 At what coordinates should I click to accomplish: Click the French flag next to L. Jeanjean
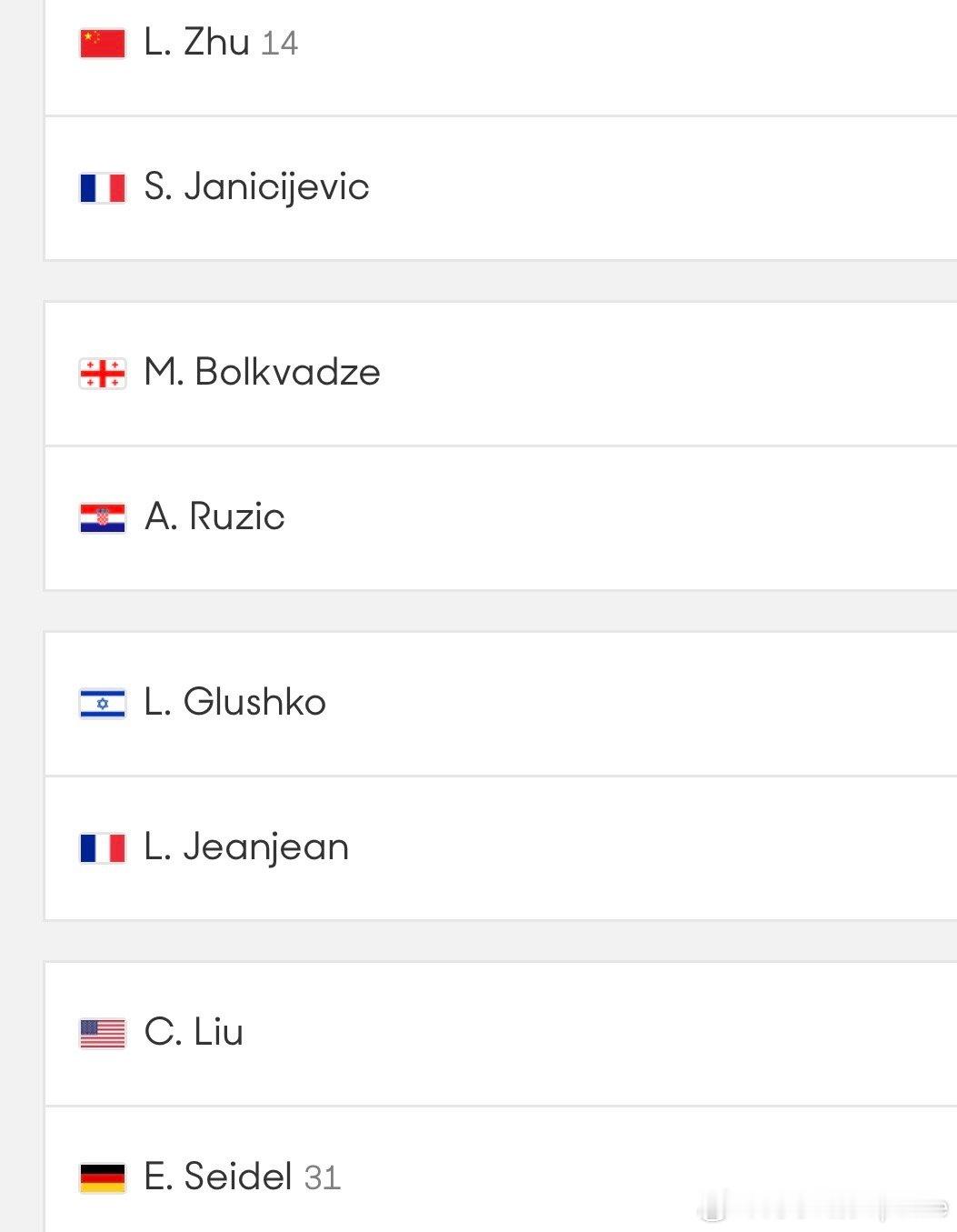pyautogui.click(x=102, y=847)
